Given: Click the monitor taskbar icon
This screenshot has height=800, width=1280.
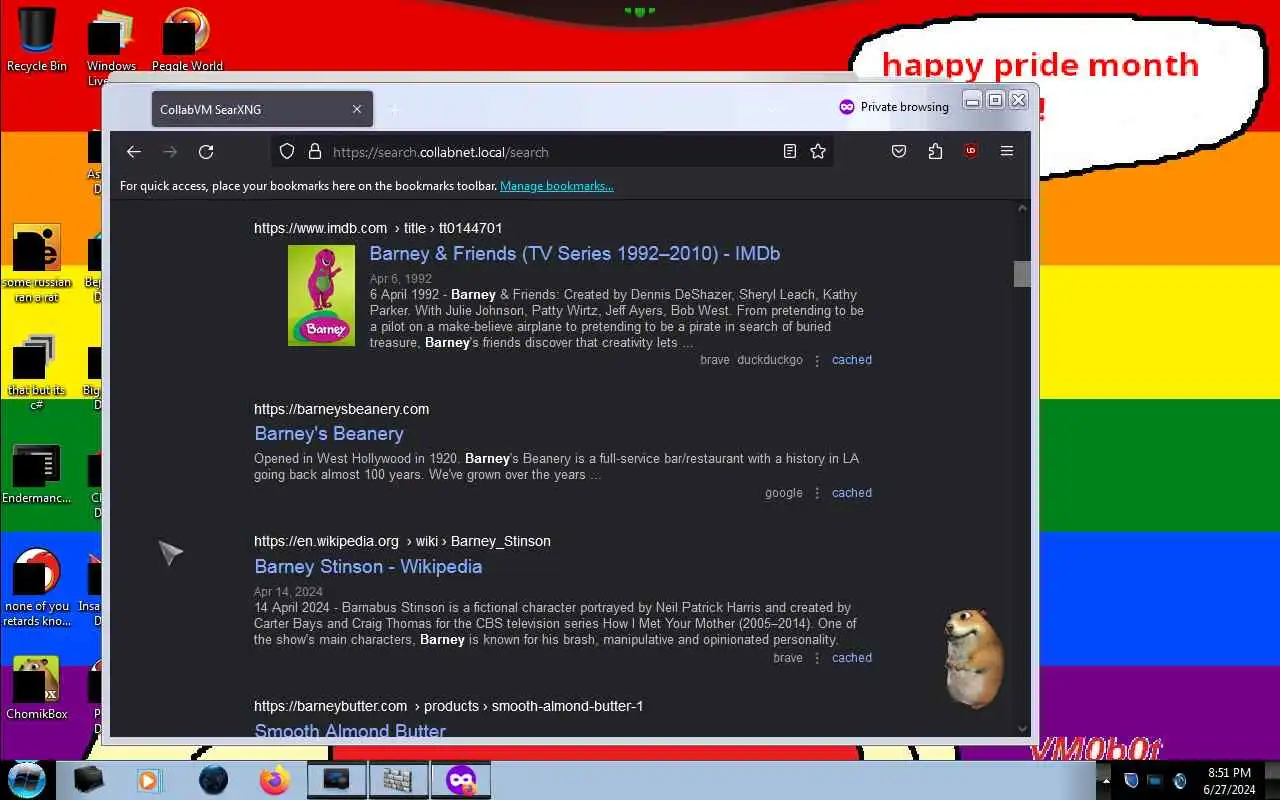Looking at the screenshot, I should [x=336, y=780].
